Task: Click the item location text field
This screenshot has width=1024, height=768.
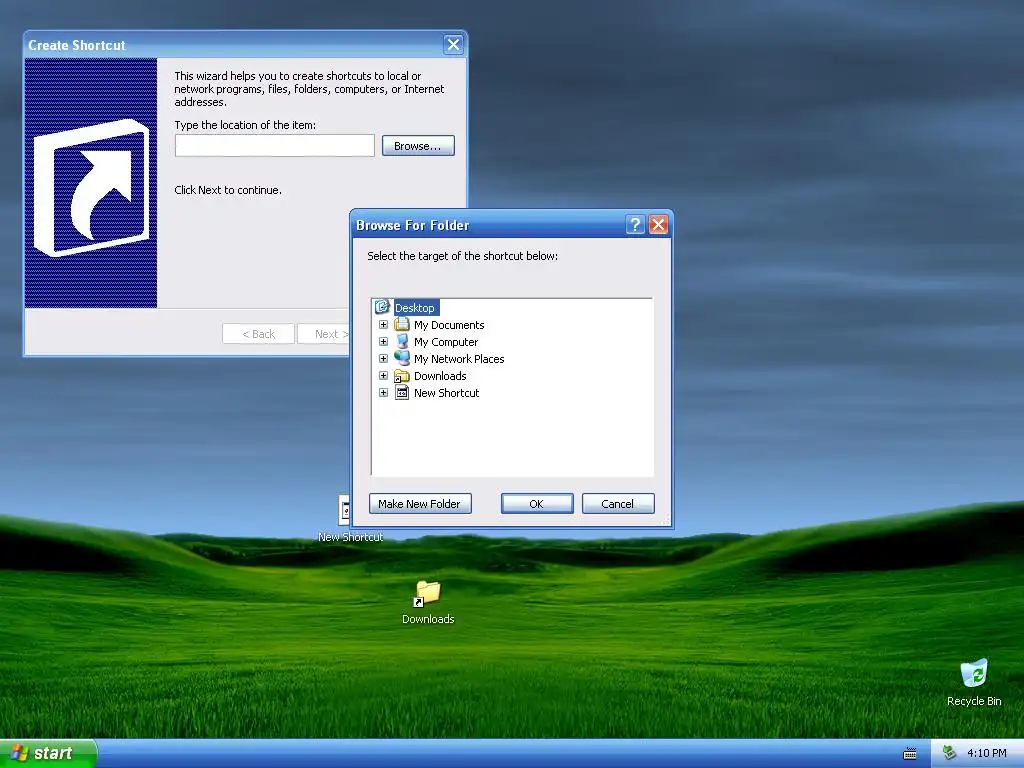Action: pos(275,146)
